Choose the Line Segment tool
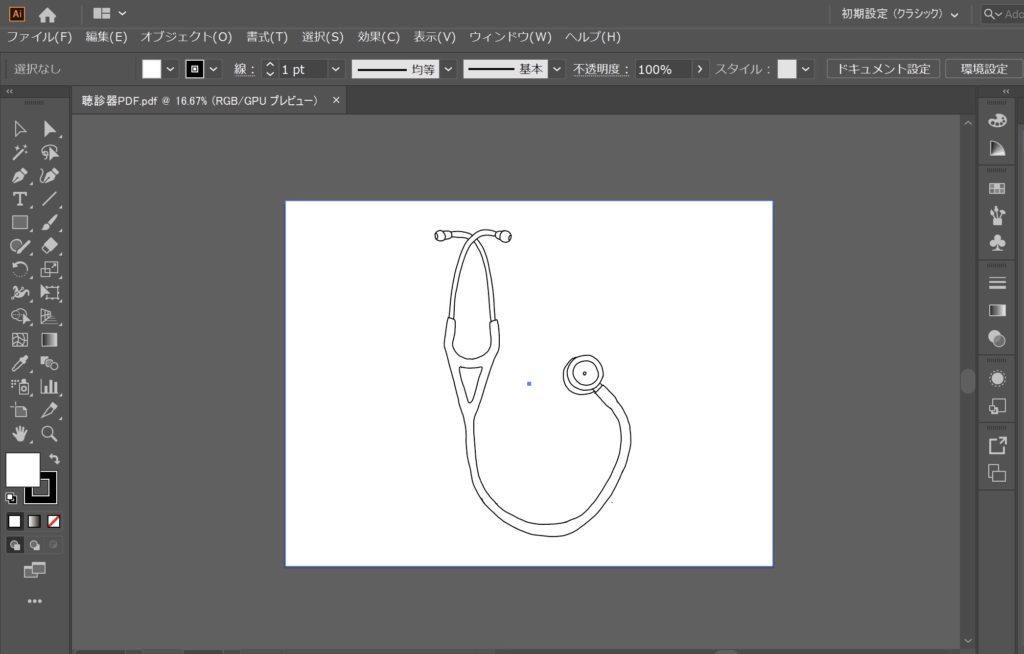This screenshot has width=1024, height=654. pyautogui.click(x=50, y=199)
